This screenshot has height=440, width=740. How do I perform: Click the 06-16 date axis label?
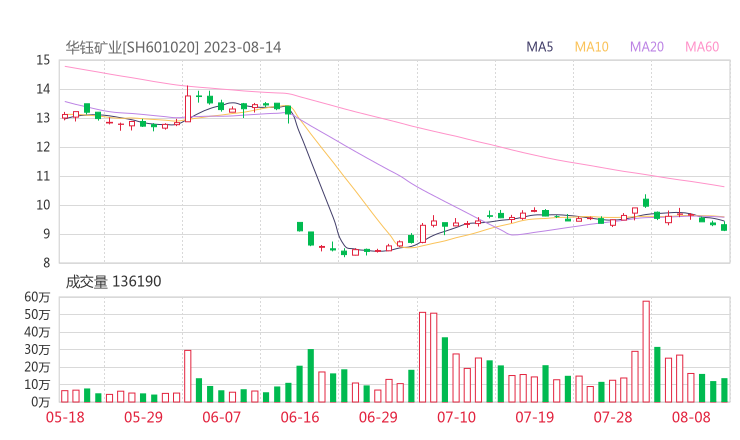pyautogui.click(x=300, y=417)
